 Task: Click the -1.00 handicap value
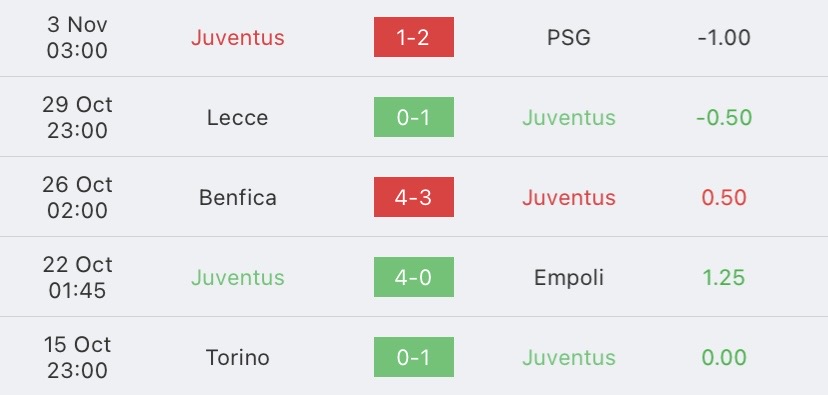point(724,37)
